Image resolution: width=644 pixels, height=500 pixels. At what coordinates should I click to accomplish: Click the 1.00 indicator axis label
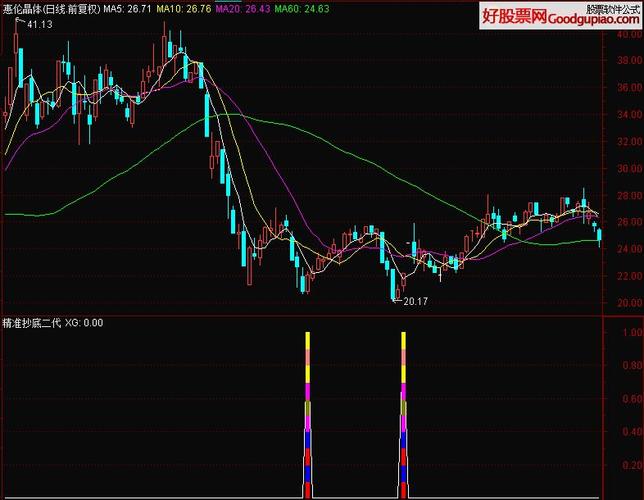[x=632, y=332]
